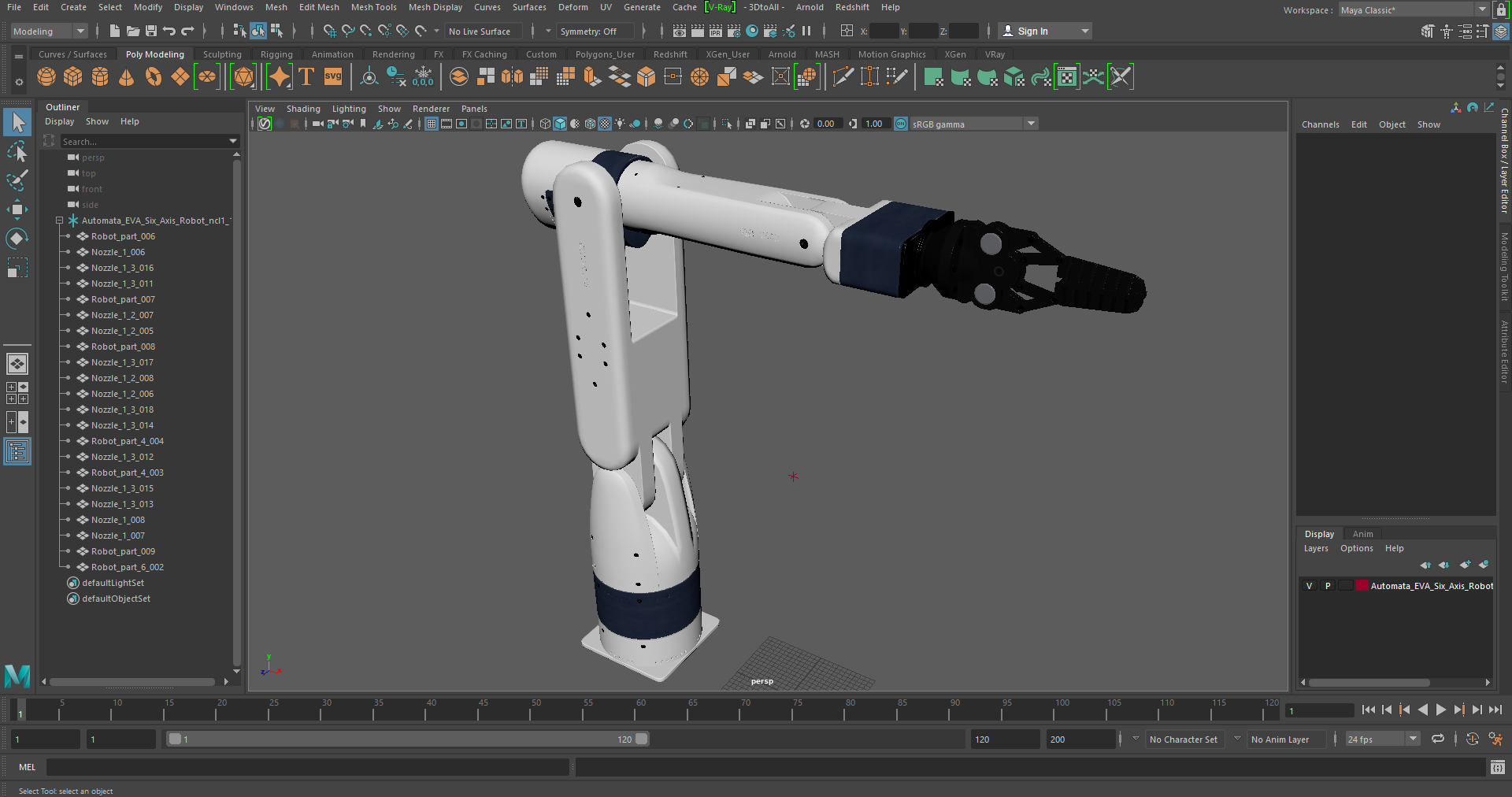Open the Mesh Tools menu
The height and width of the screenshot is (797, 1512).
click(x=373, y=7)
